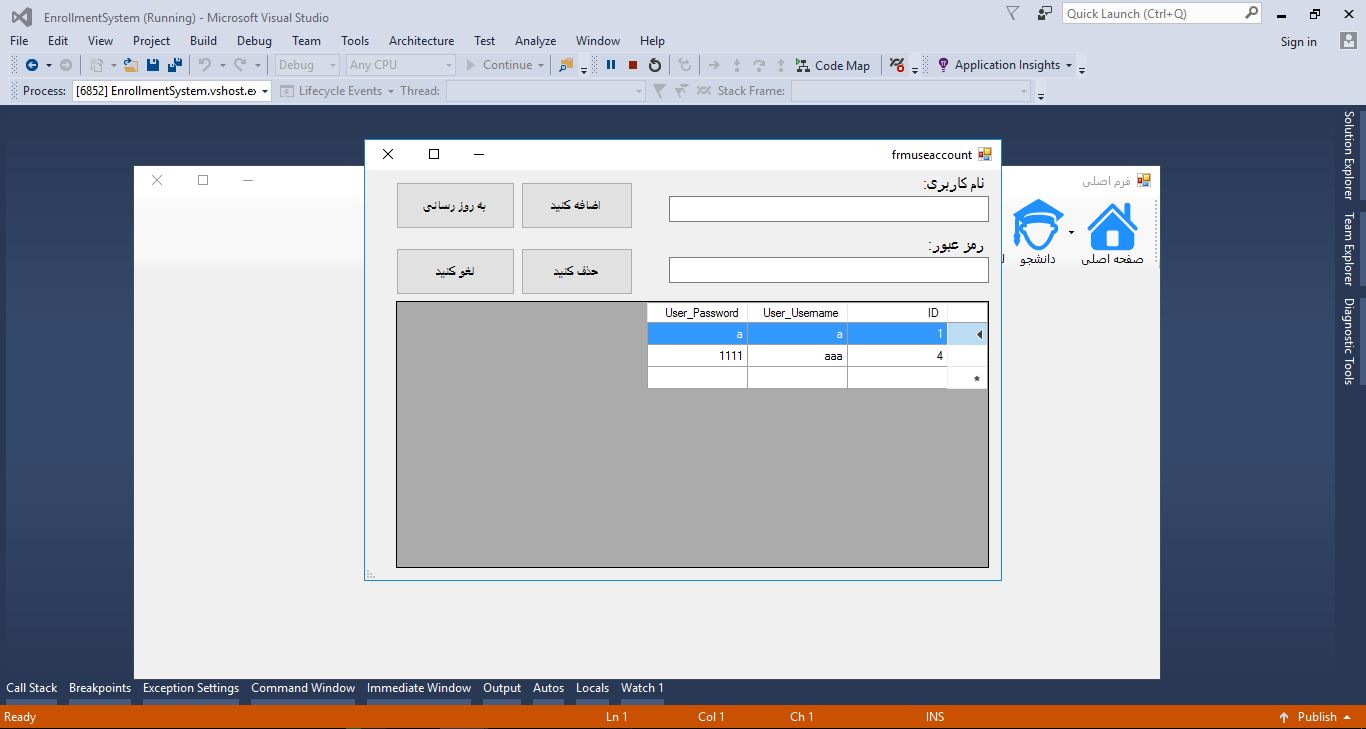
Task: Select the دانشجو student icon
Action: 1038,222
